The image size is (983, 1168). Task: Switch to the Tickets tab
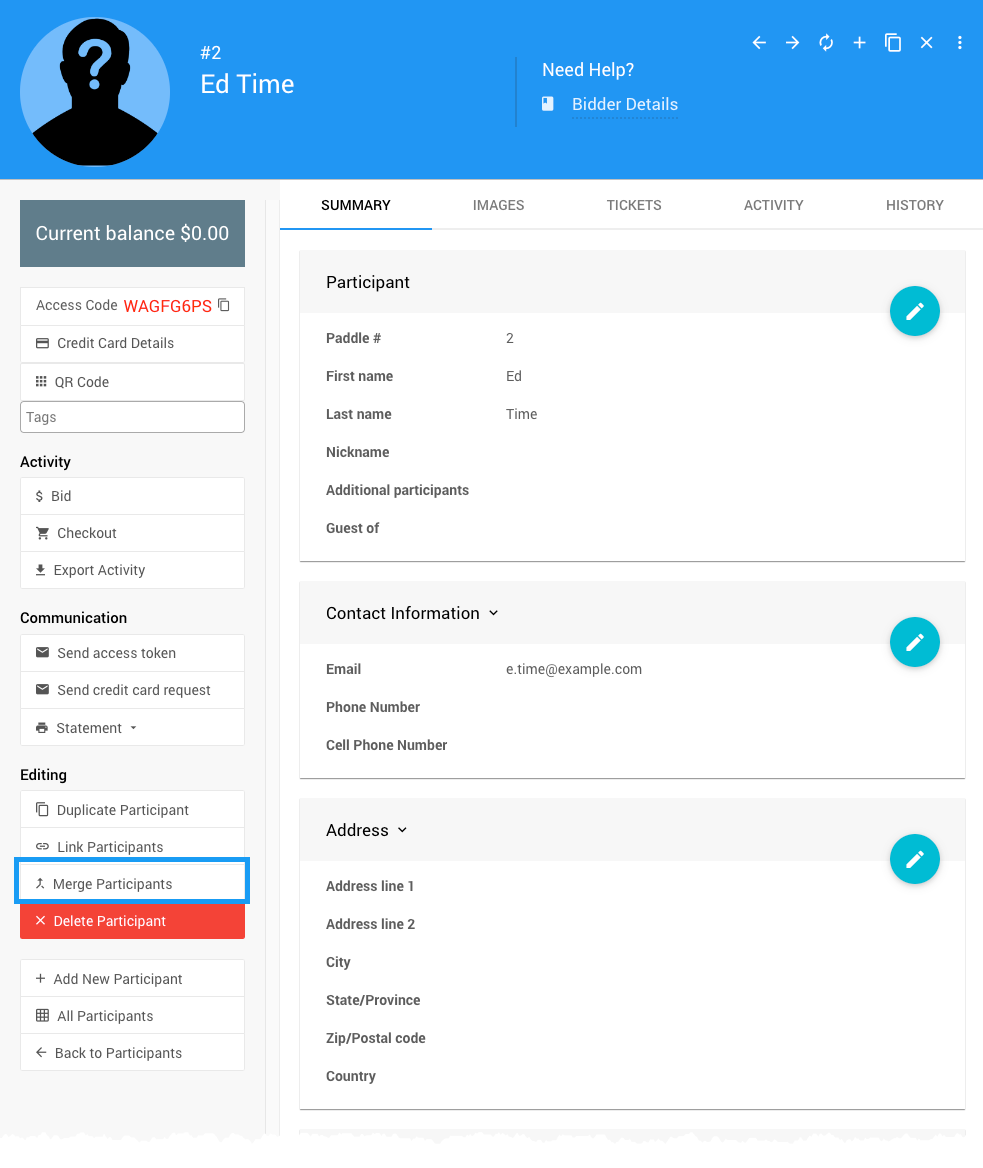633,205
